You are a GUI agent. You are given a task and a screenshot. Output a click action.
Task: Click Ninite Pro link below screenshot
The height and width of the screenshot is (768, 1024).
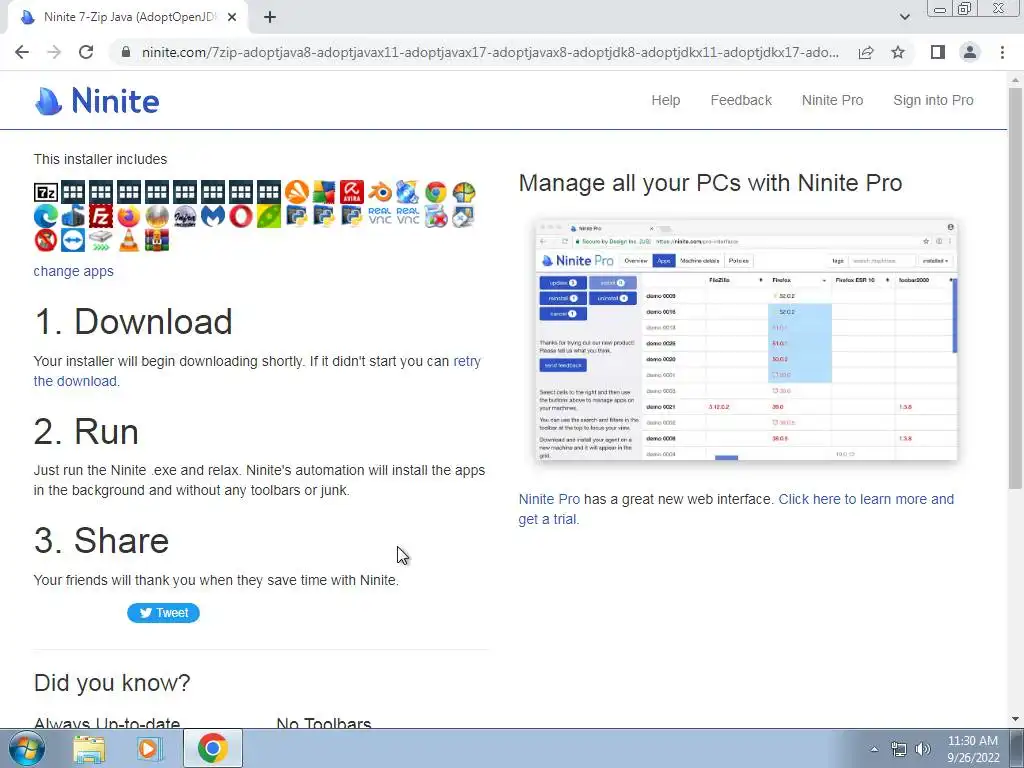pyautogui.click(x=549, y=499)
